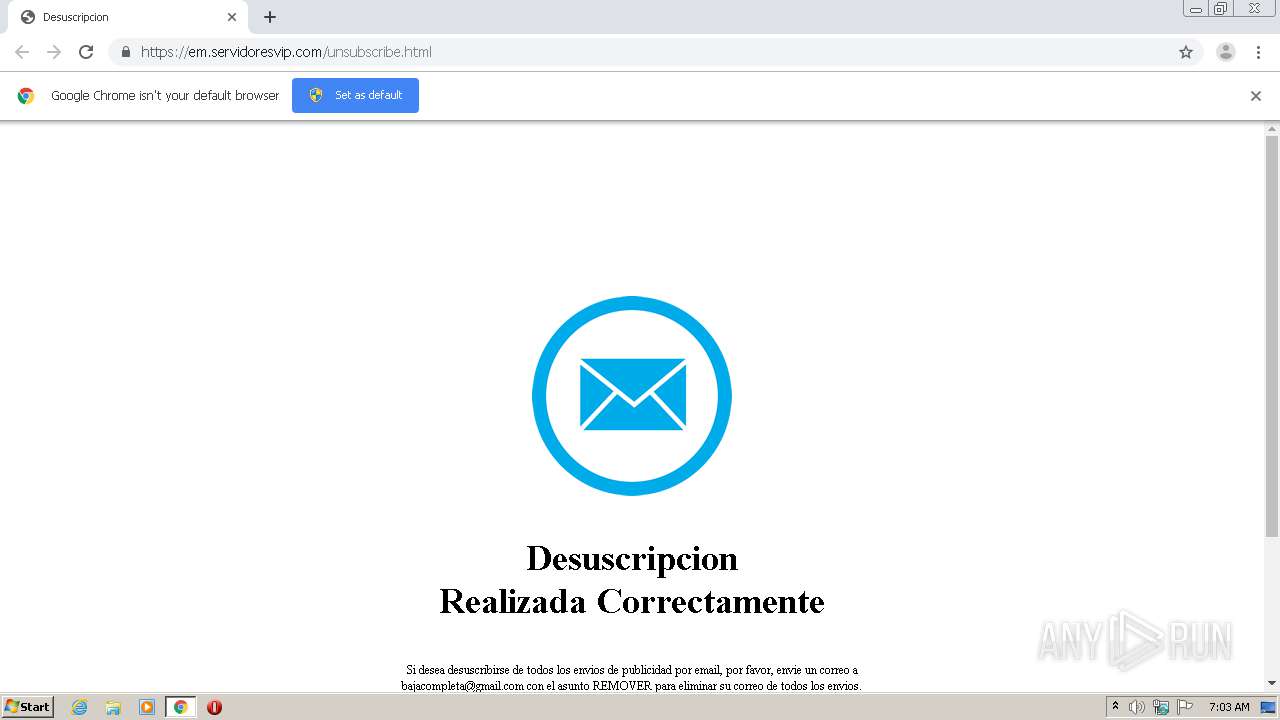Click the taskbar clock 7:03 AM

[1229, 707]
